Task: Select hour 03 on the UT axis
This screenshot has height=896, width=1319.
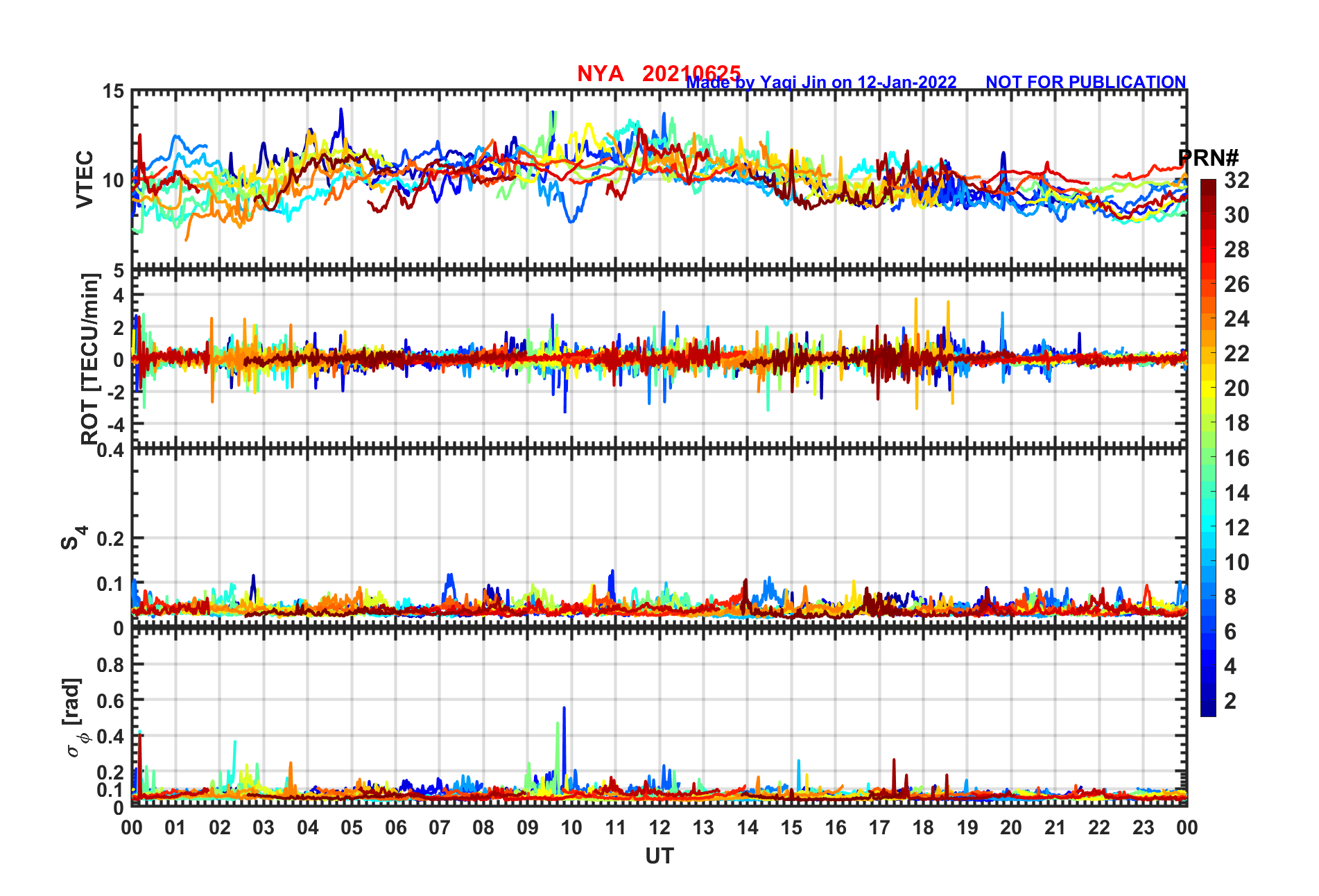Action: coord(264,827)
